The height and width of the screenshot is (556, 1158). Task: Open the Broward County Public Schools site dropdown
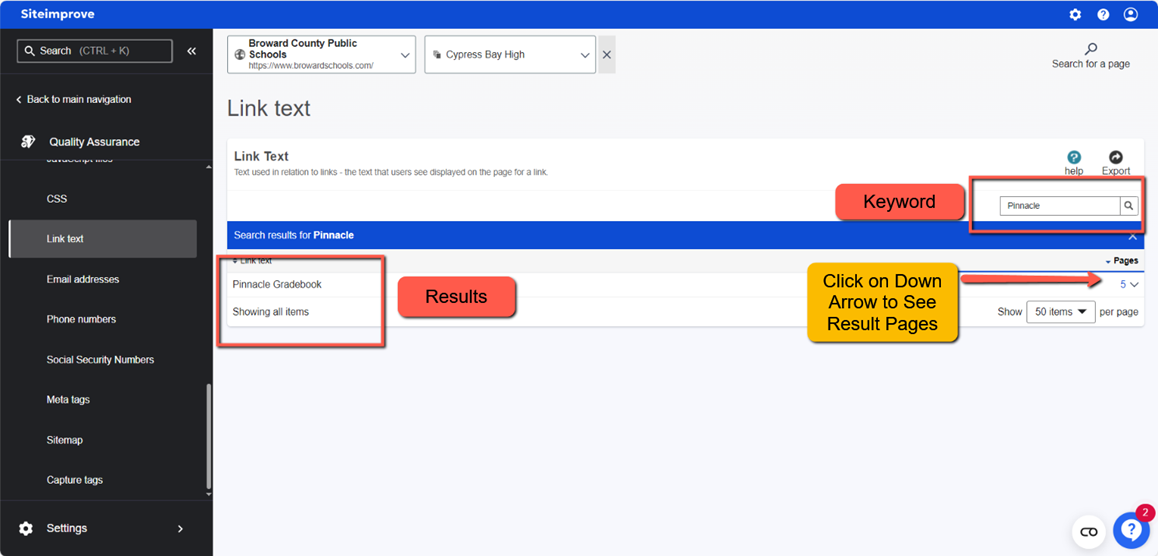[321, 55]
